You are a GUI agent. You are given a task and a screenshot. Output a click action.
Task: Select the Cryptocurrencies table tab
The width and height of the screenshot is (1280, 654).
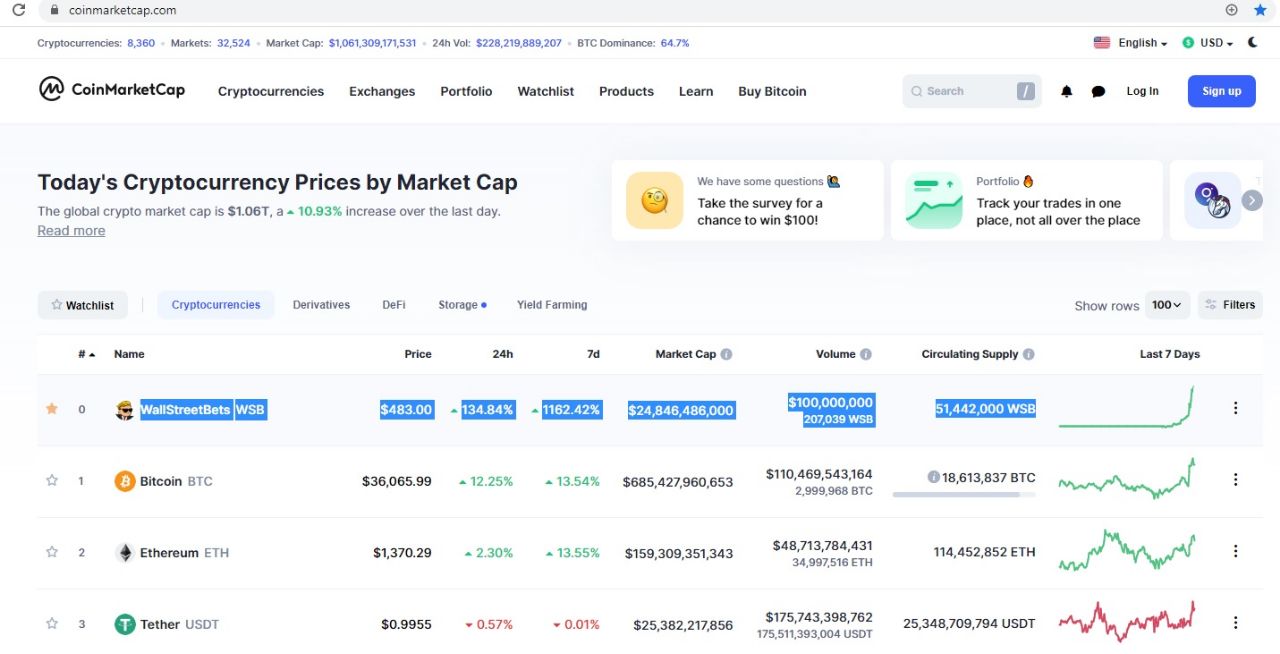tap(216, 305)
